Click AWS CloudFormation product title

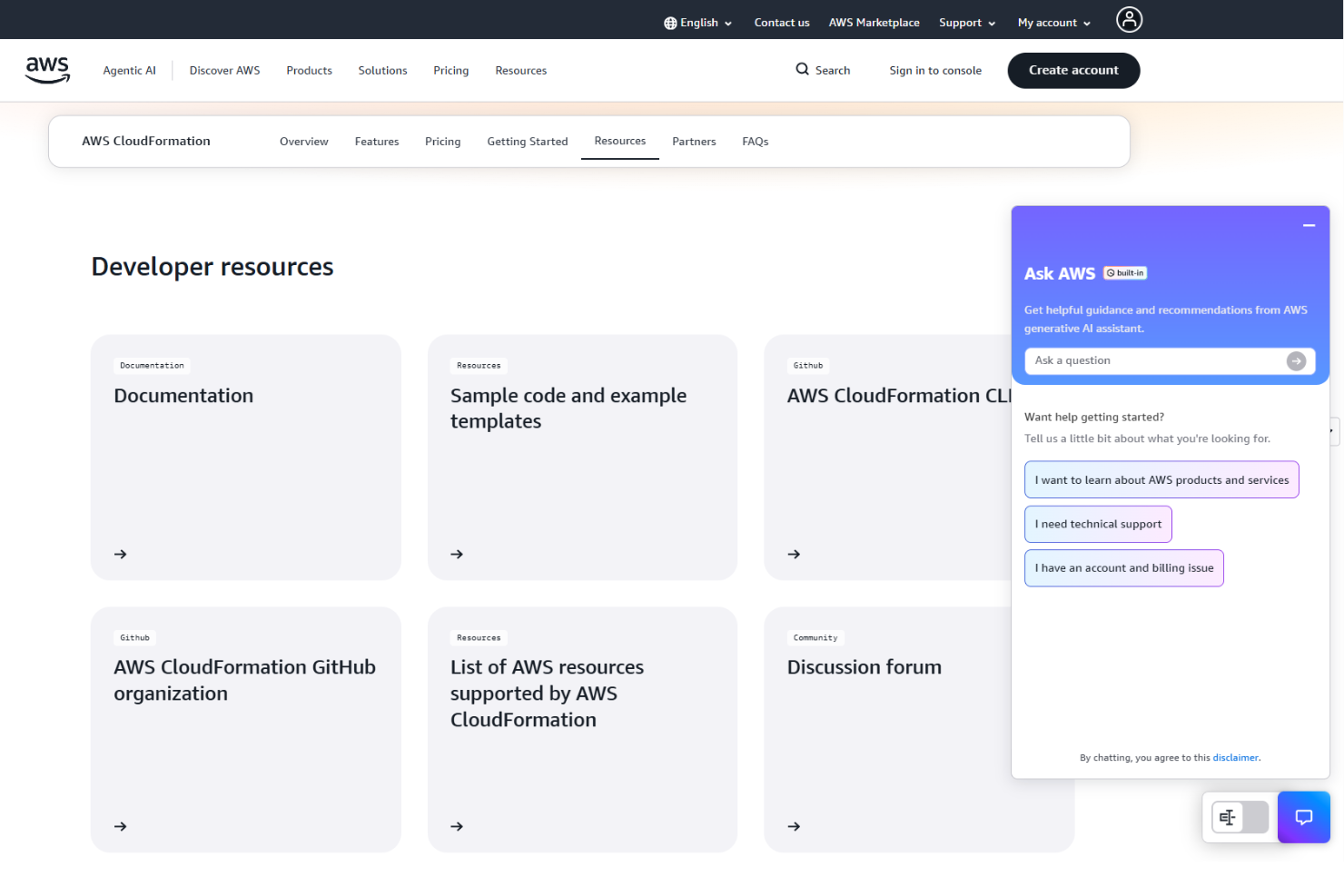(146, 141)
